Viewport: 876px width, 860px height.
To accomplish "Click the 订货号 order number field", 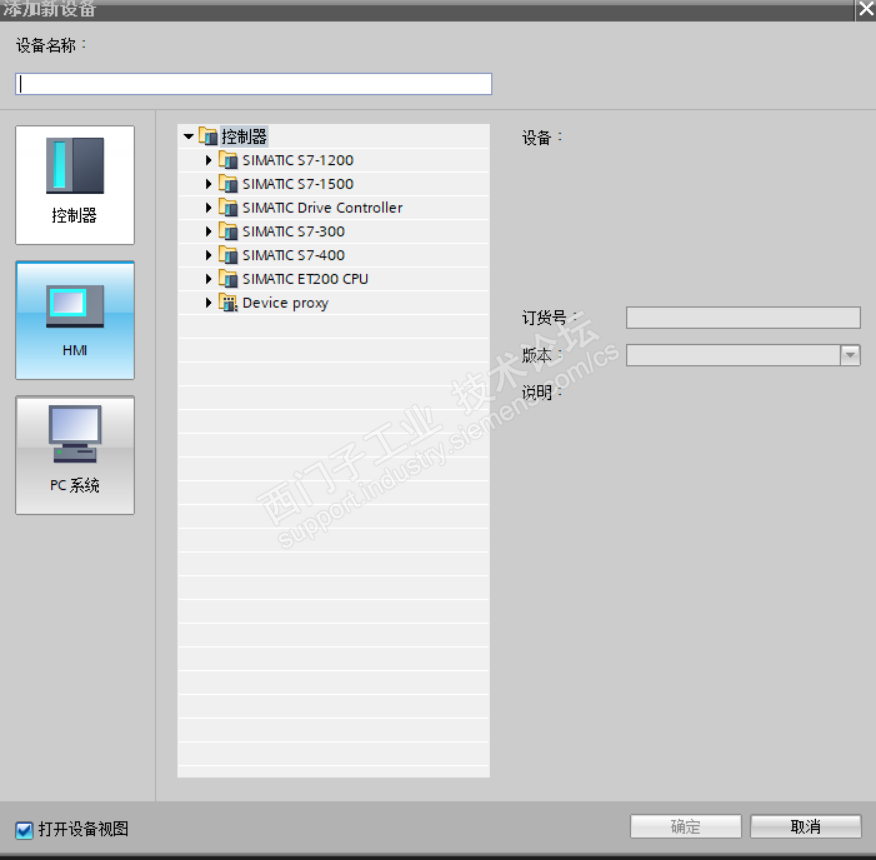I will coord(743,317).
